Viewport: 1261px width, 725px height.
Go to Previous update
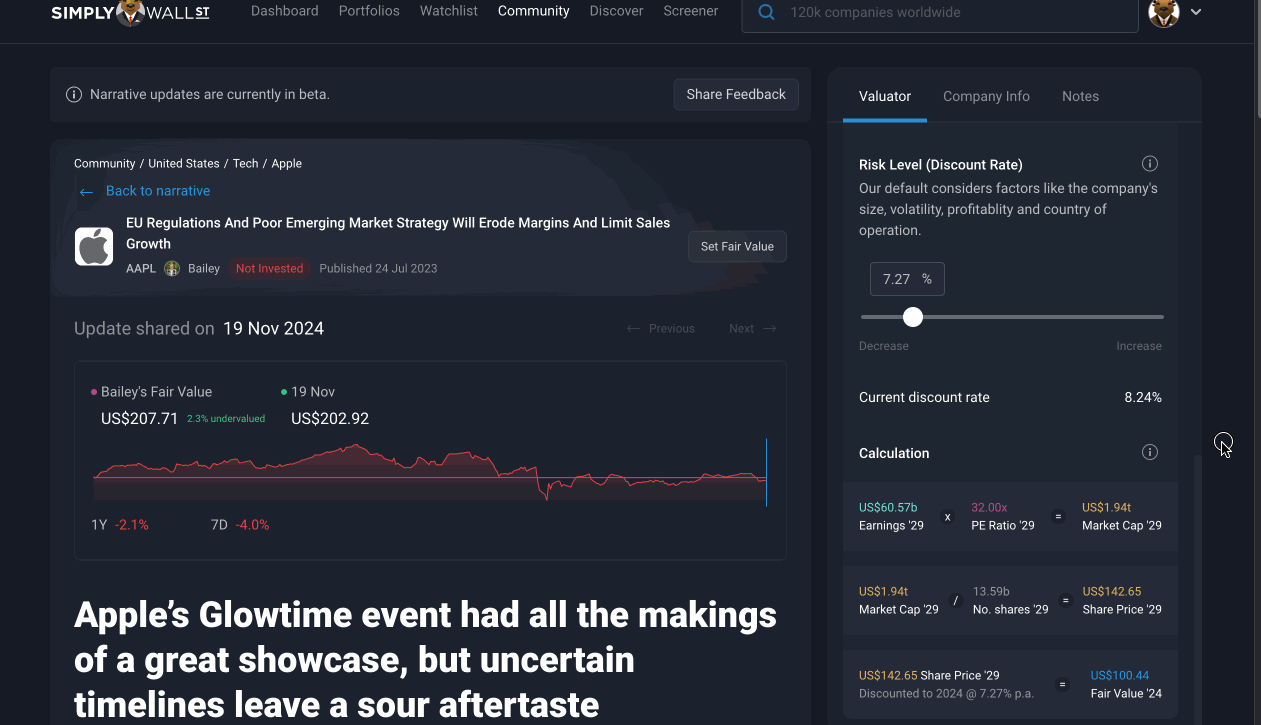point(661,328)
